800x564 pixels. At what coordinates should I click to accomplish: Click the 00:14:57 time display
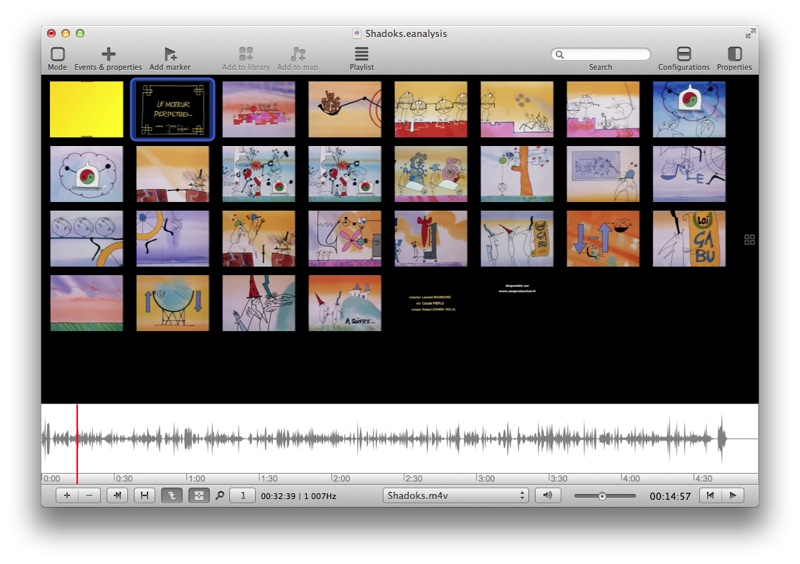(x=670, y=496)
